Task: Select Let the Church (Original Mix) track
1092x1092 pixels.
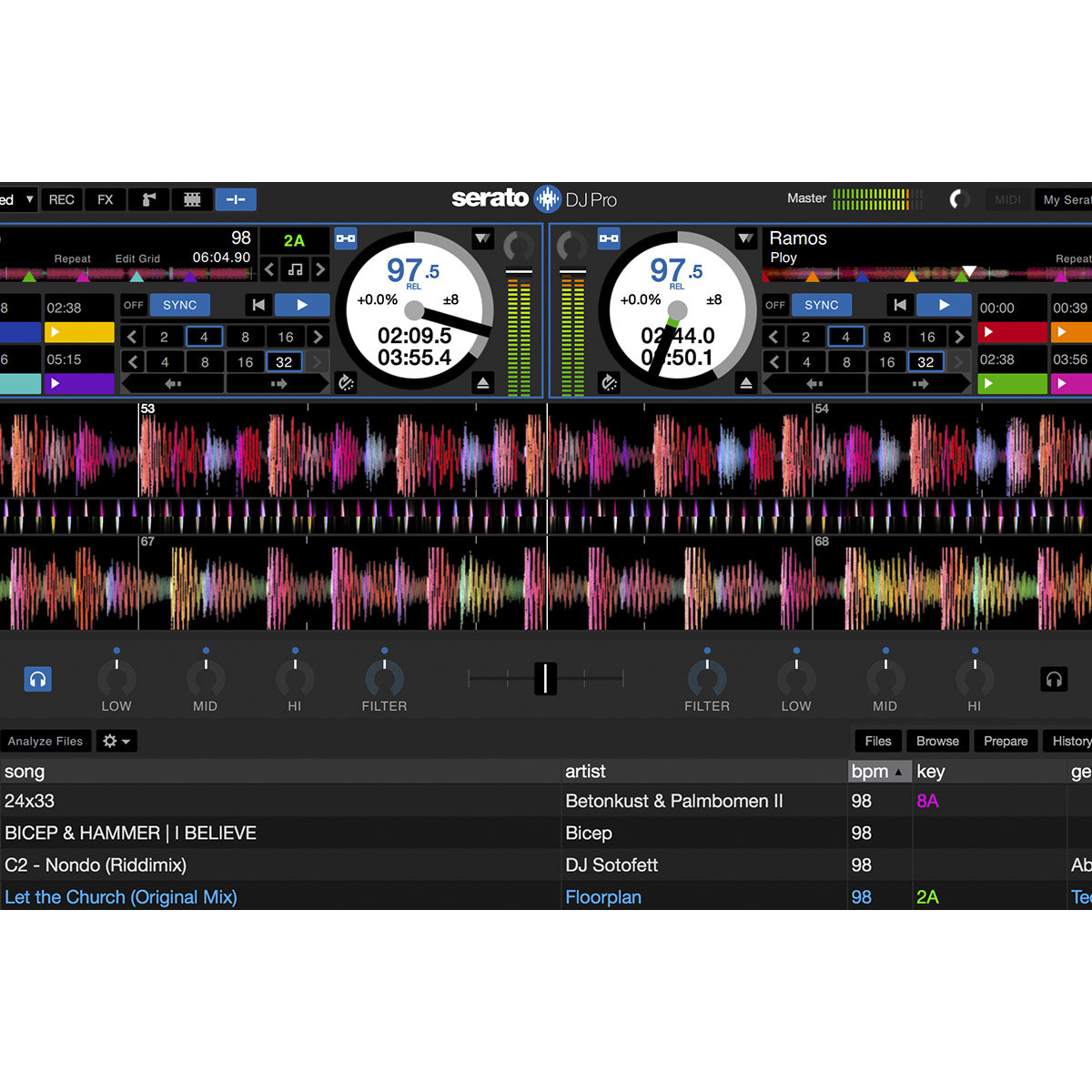Action: (121, 897)
